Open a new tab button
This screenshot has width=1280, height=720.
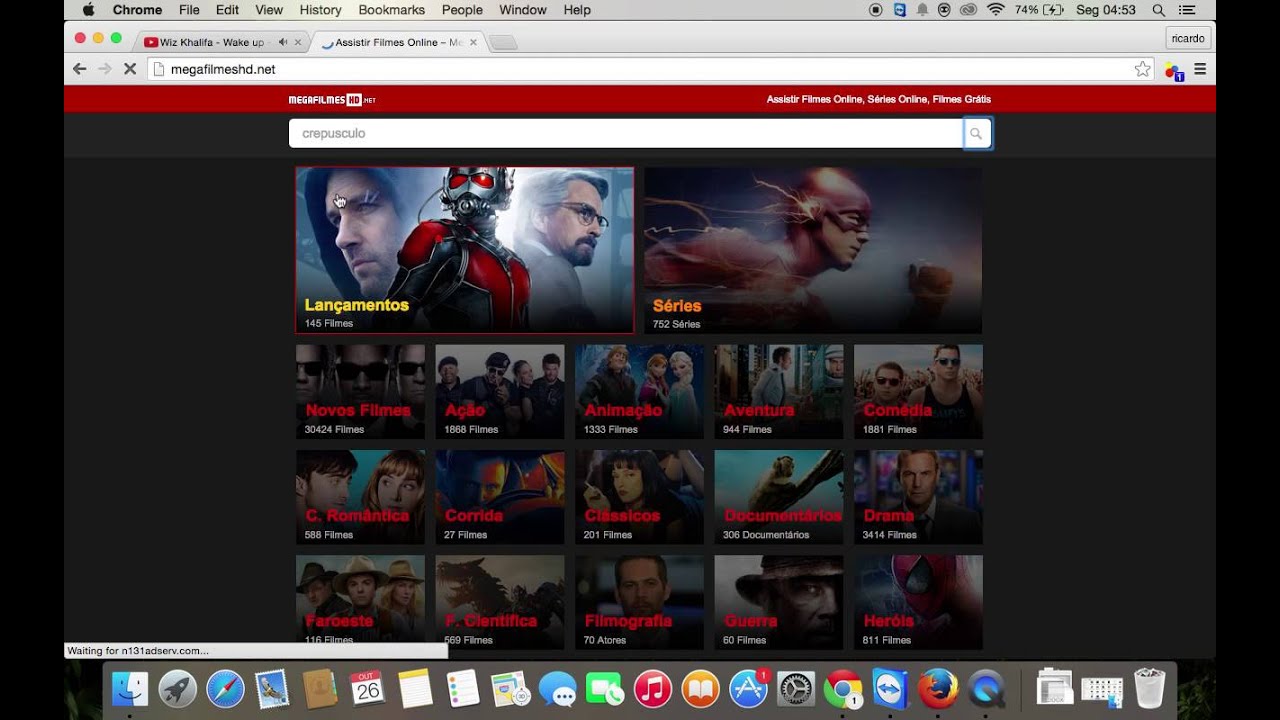(x=503, y=42)
